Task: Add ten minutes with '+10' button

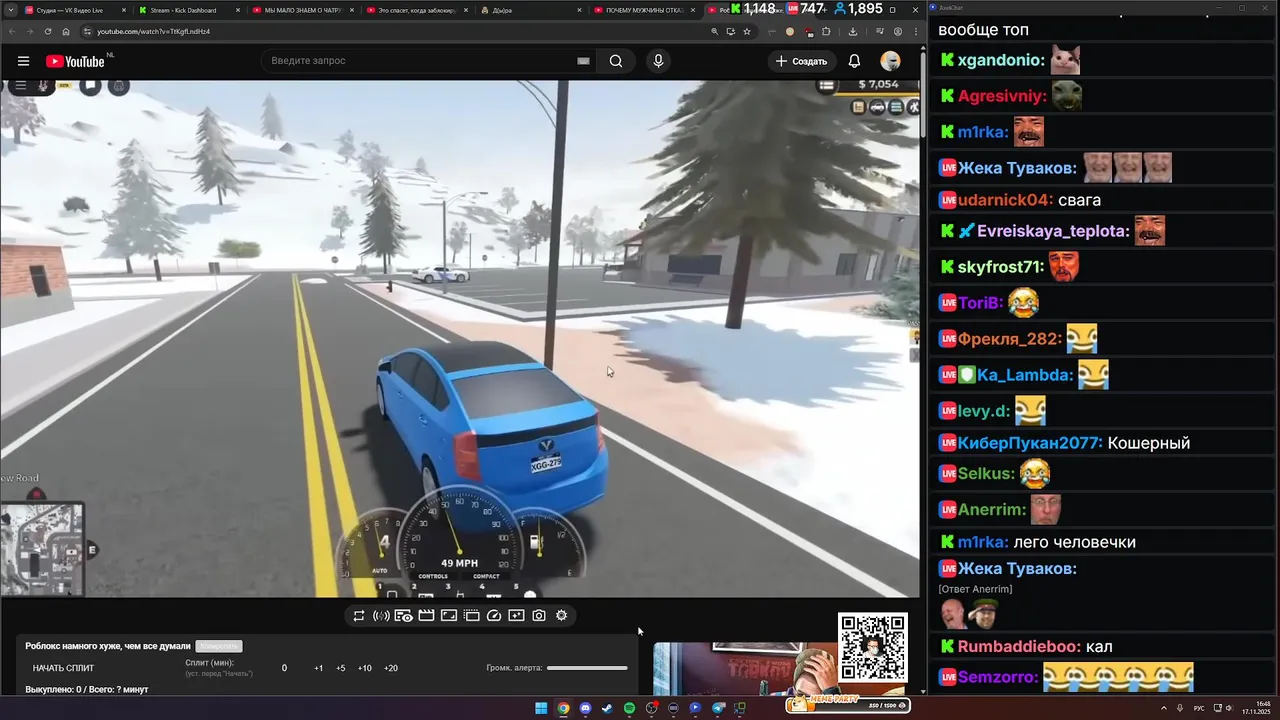Action: click(364, 668)
